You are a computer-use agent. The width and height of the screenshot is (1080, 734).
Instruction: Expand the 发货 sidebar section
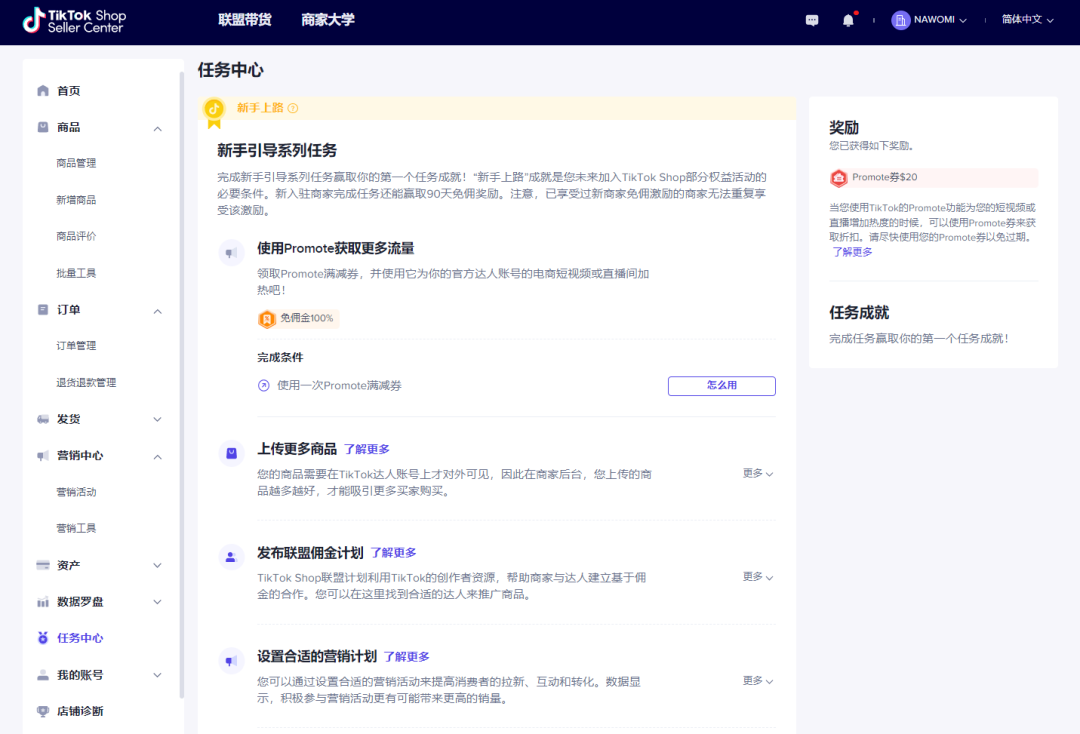[157, 419]
